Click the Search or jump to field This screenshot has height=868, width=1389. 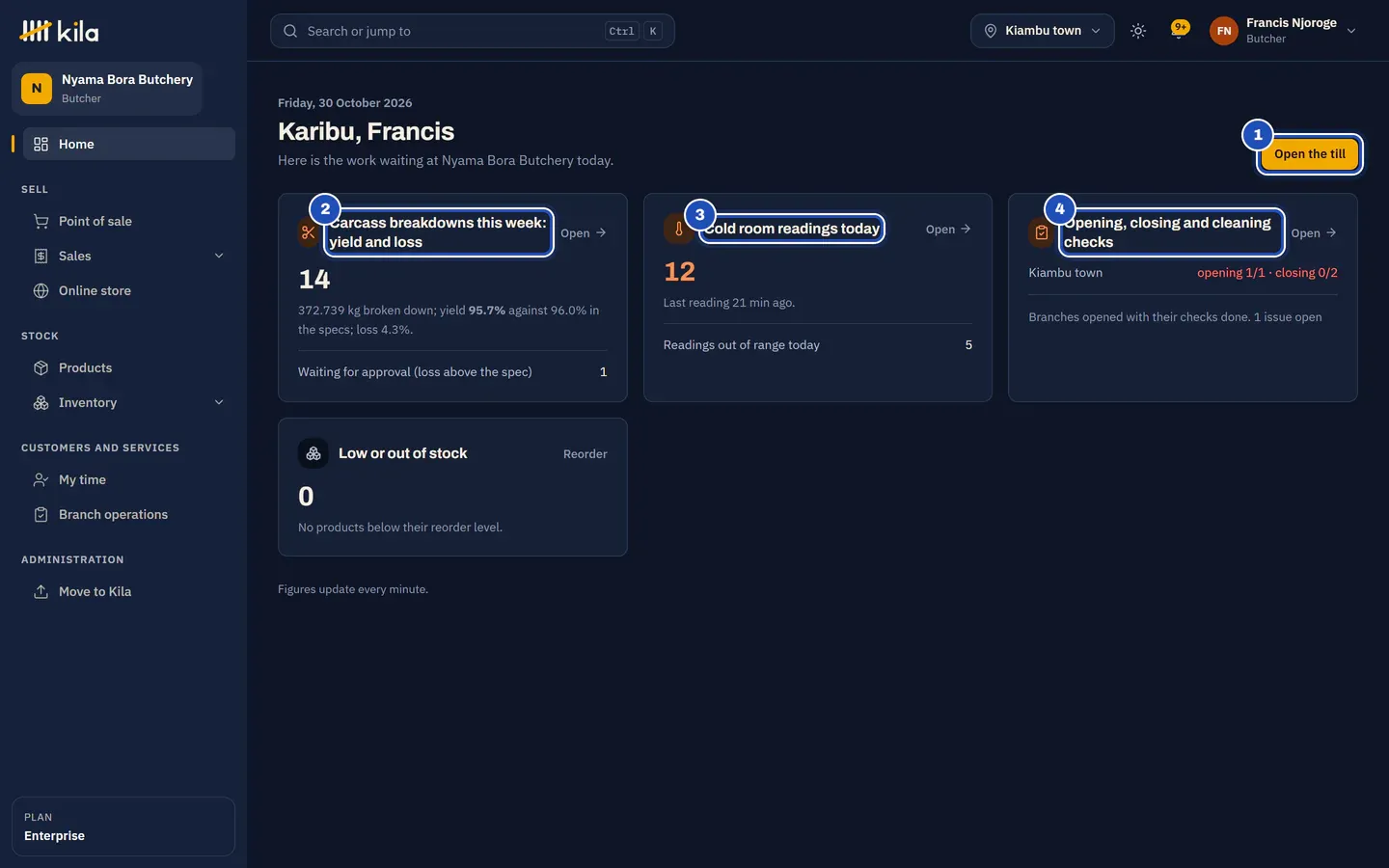coord(473,31)
